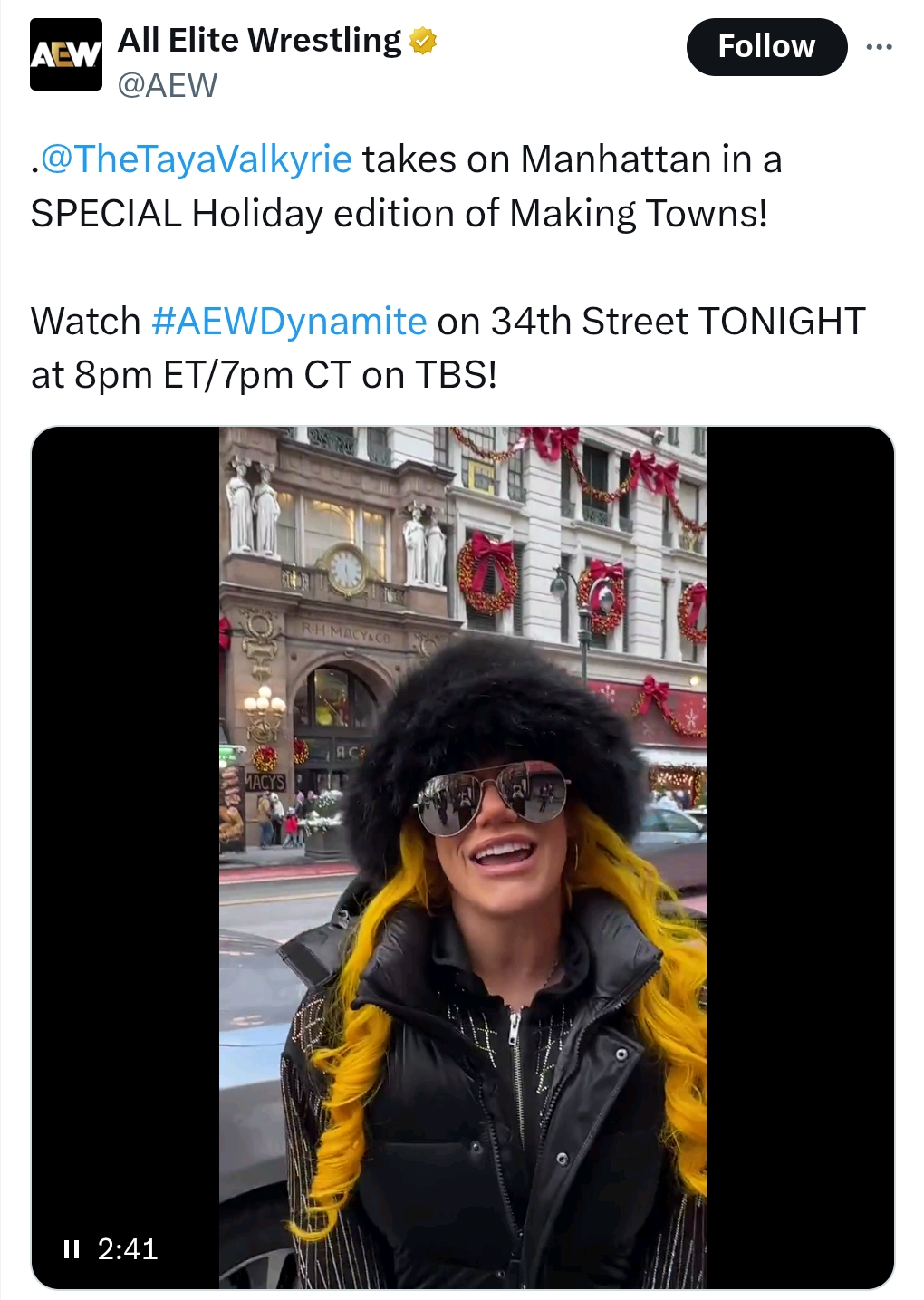Screen dimensions: 924x1300
Task: Follow the All Elite Wrestling account
Action: [766, 47]
